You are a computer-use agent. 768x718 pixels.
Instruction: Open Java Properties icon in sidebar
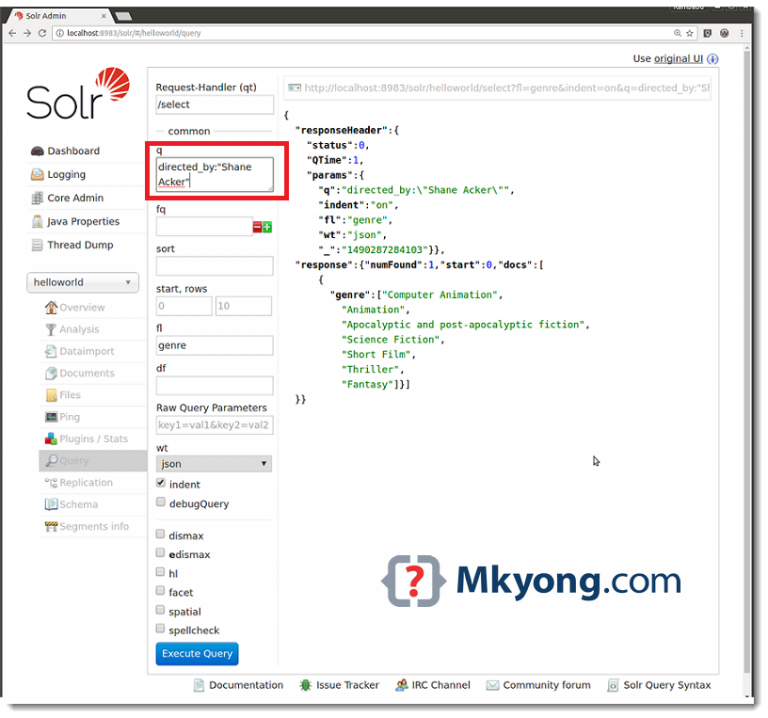click(37, 222)
